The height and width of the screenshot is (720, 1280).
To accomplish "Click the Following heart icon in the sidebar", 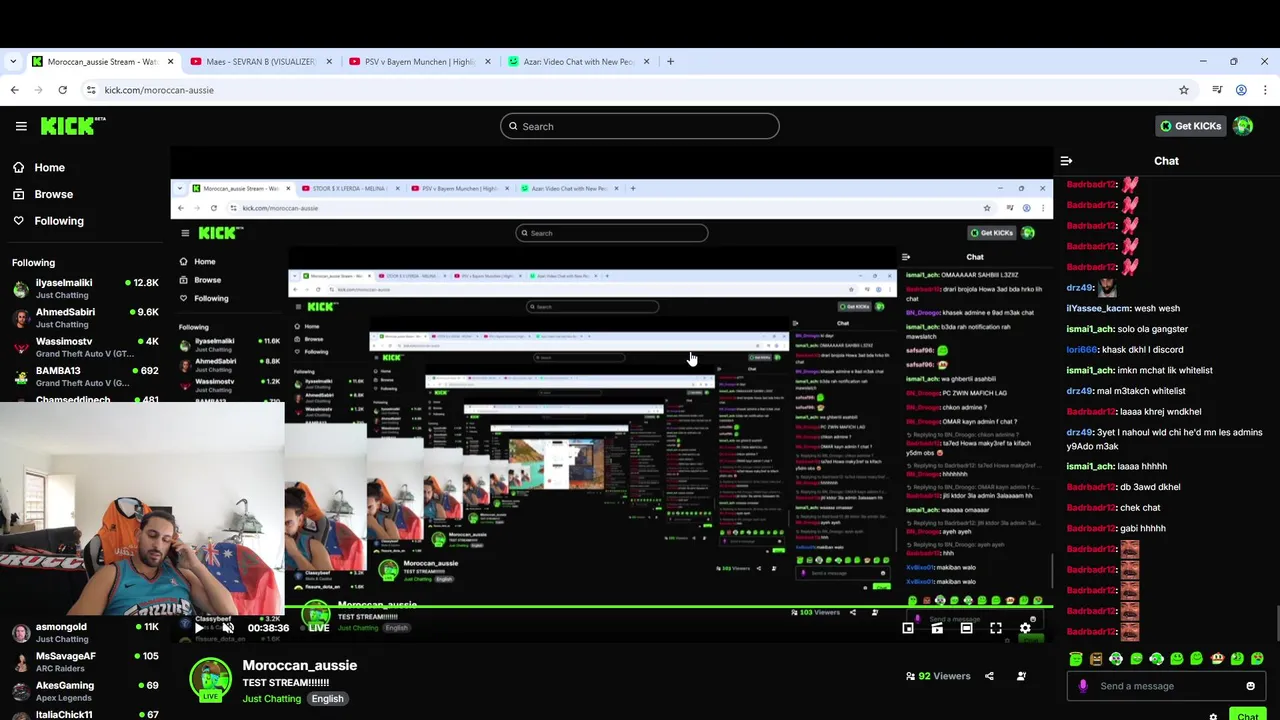I will (18, 221).
